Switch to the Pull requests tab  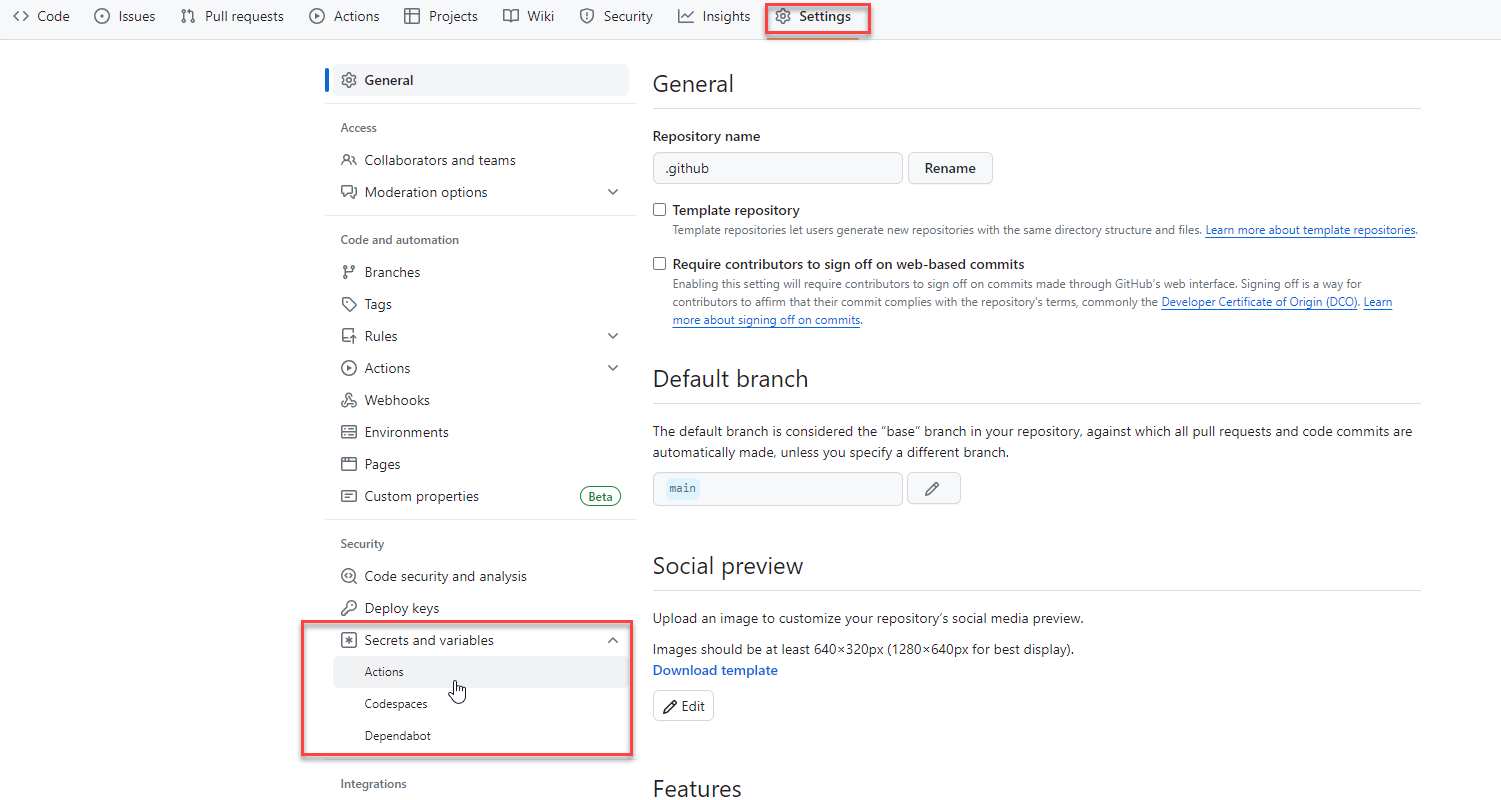pyautogui.click(x=232, y=16)
